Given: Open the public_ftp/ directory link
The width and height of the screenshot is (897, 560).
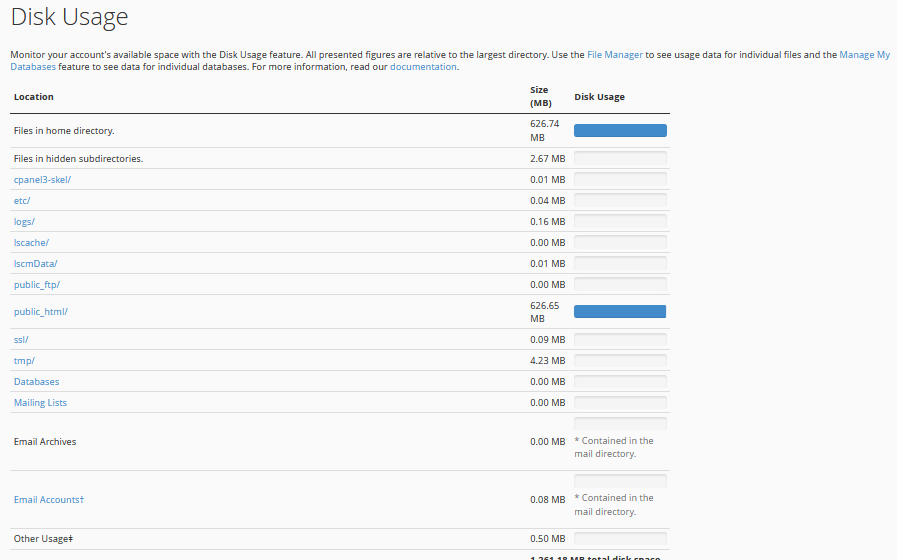Looking at the screenshot, I should (37, 285).
